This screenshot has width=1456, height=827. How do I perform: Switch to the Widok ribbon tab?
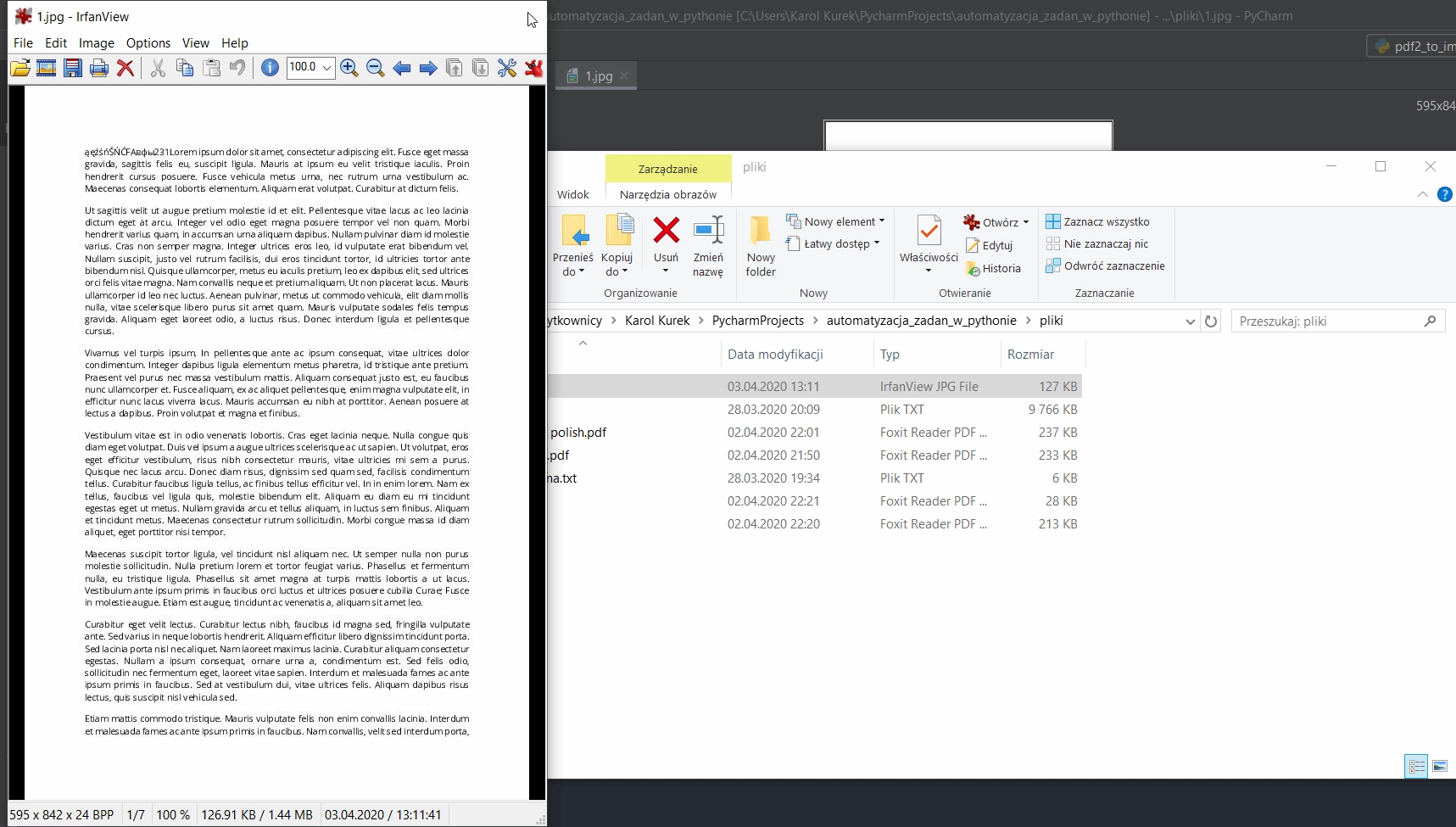click(x=573, y=194)
